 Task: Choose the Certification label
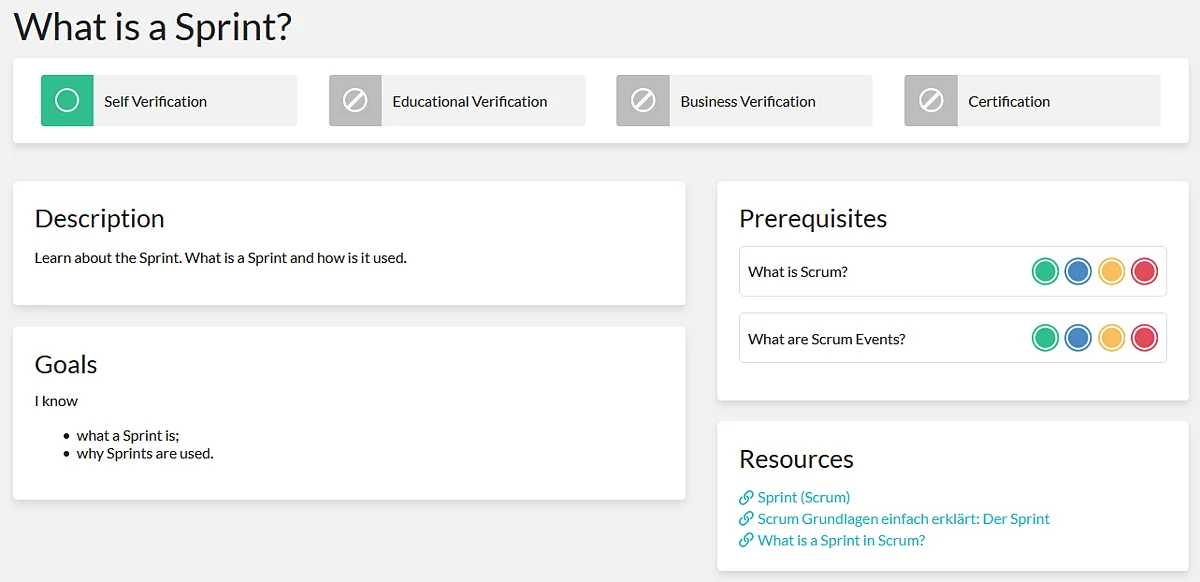tap(1008, 101)
